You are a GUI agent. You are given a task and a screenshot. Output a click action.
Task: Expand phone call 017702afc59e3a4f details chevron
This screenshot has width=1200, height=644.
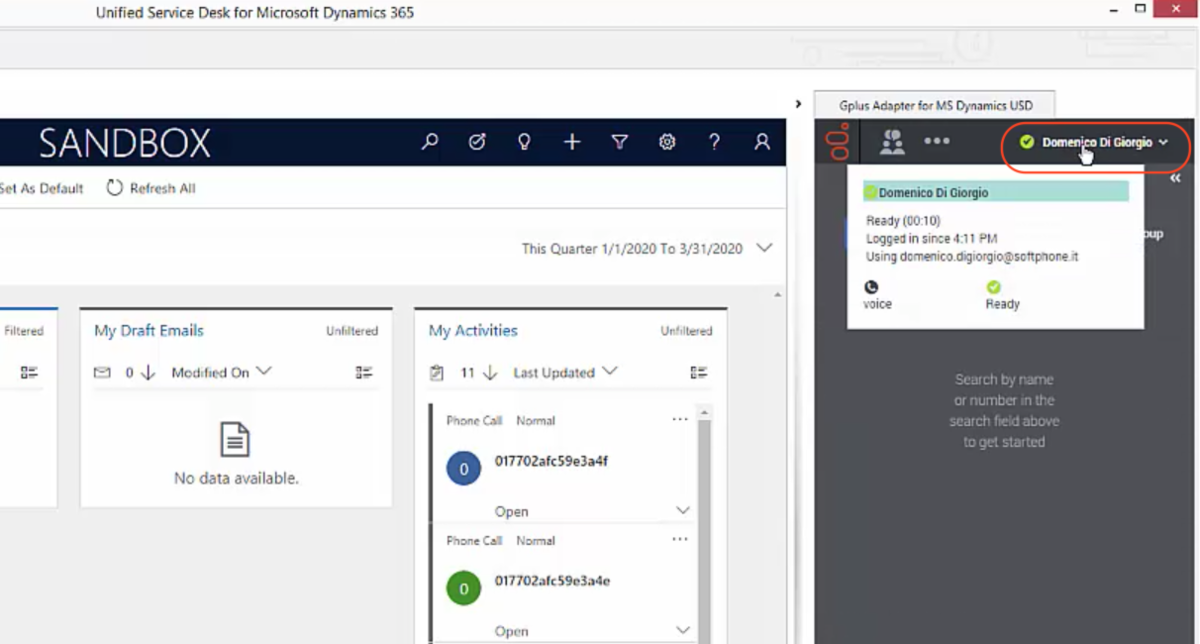point(683,511)
